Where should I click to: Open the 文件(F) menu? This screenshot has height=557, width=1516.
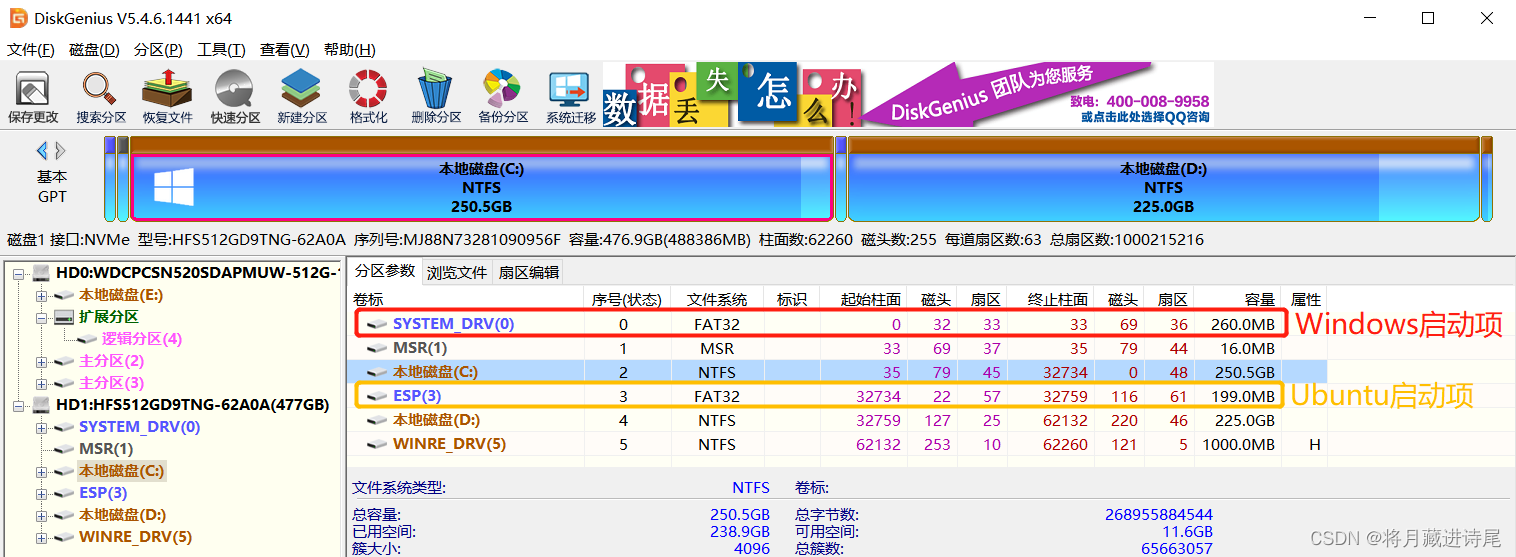31,50
